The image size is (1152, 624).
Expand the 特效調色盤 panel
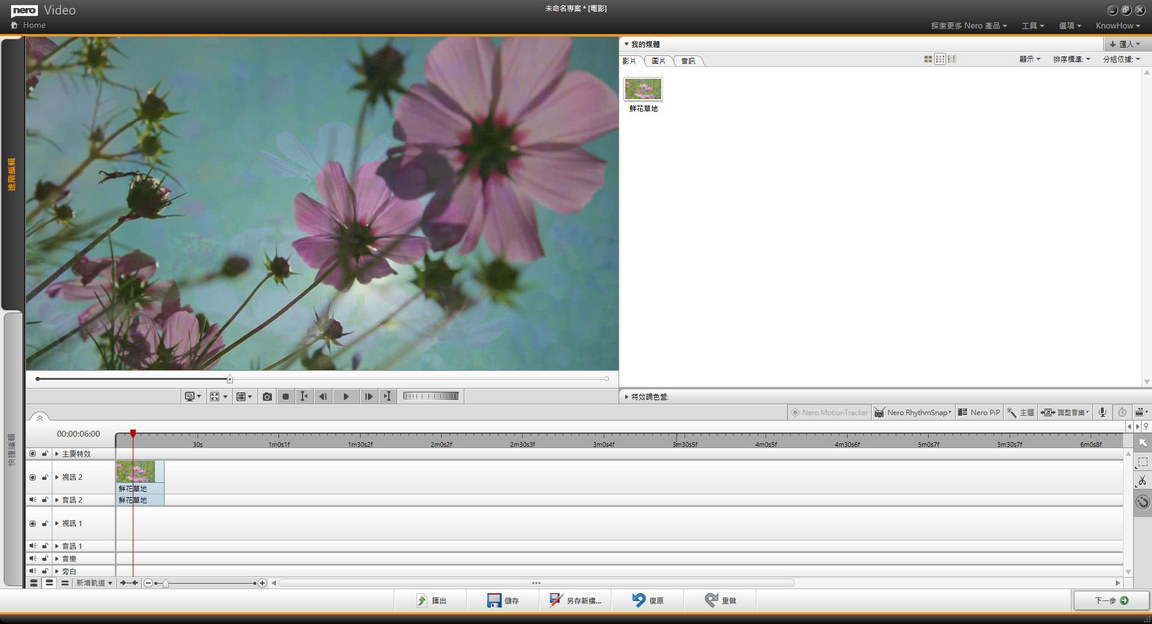(x=627, y=397)
